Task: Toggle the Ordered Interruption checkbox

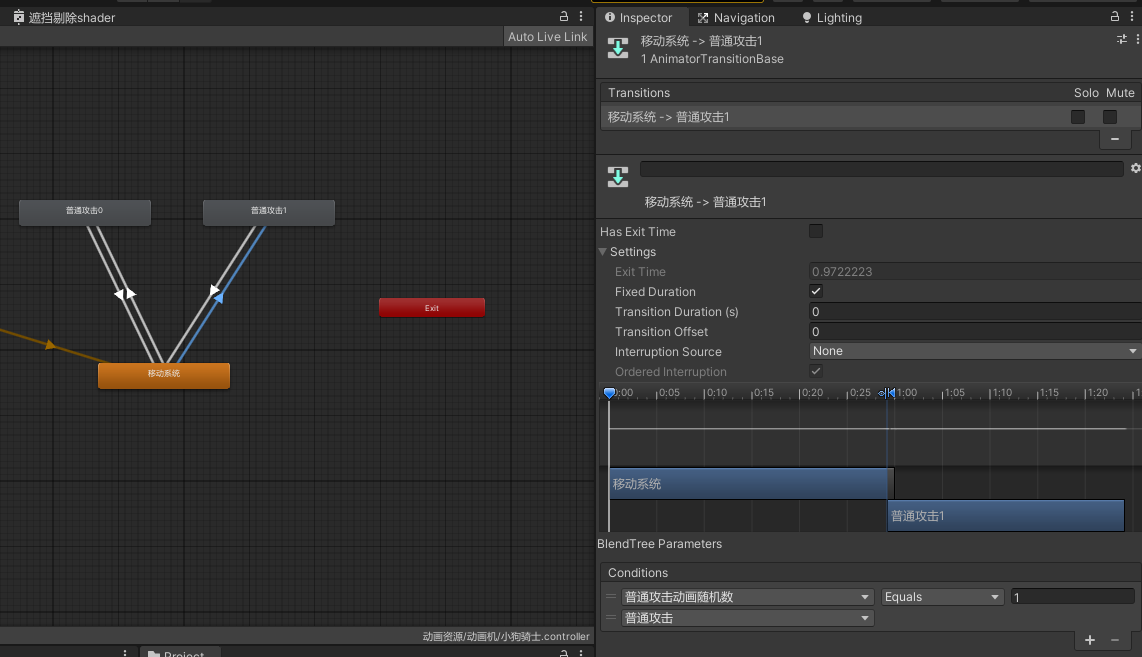Action: click(x=816, y=371)
